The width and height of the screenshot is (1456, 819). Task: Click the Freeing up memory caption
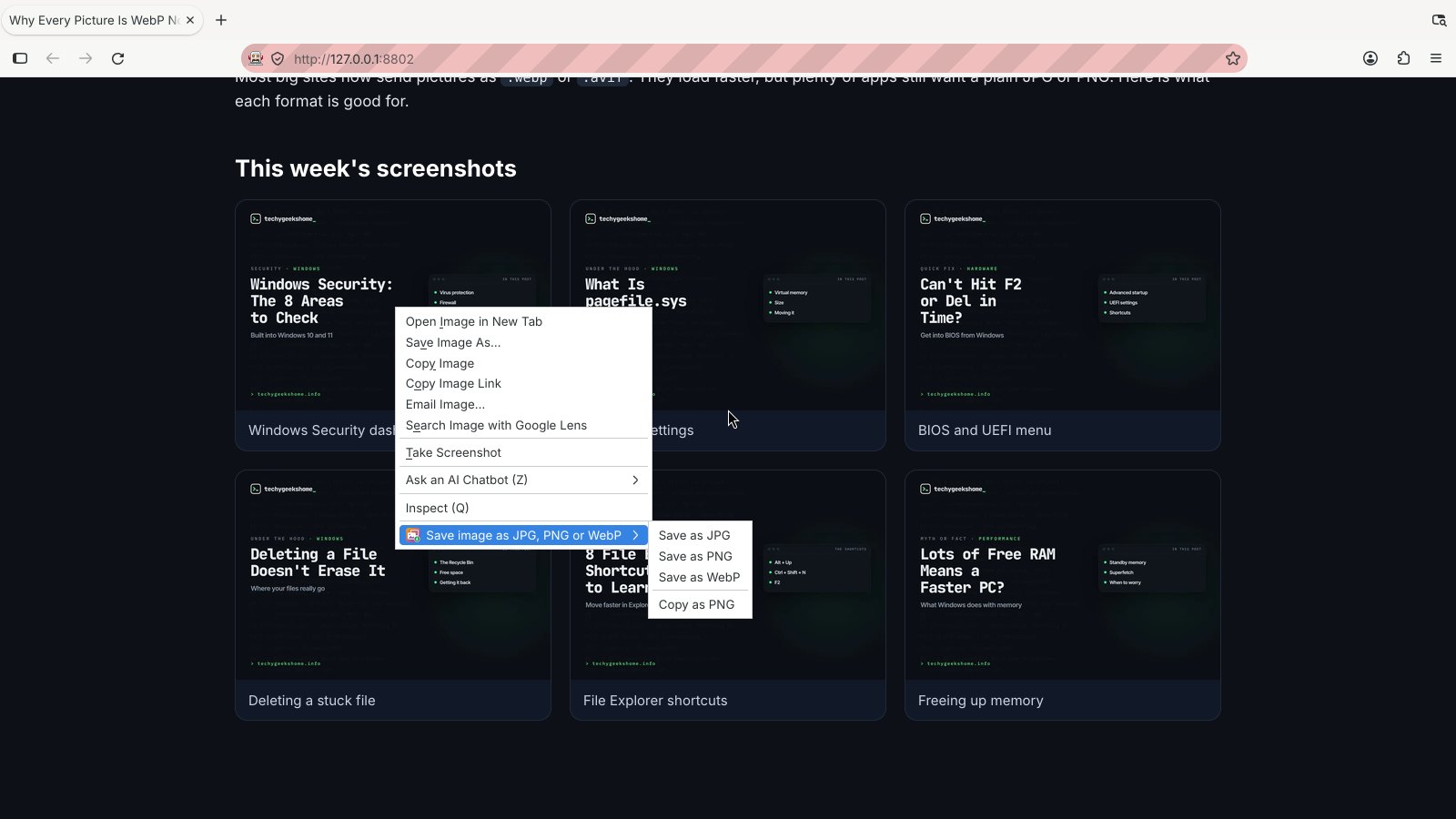[980, 701]
